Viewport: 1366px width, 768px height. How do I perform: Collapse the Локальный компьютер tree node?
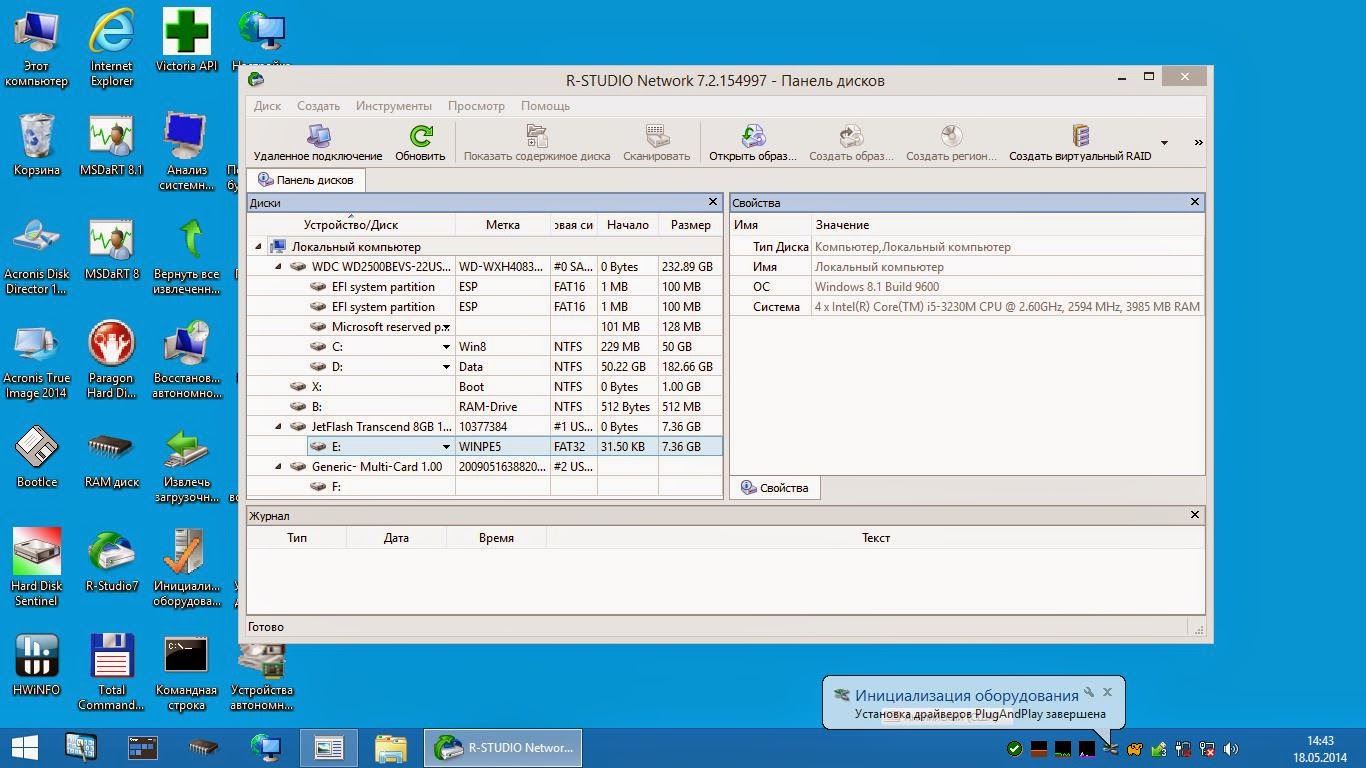[258, 247]
